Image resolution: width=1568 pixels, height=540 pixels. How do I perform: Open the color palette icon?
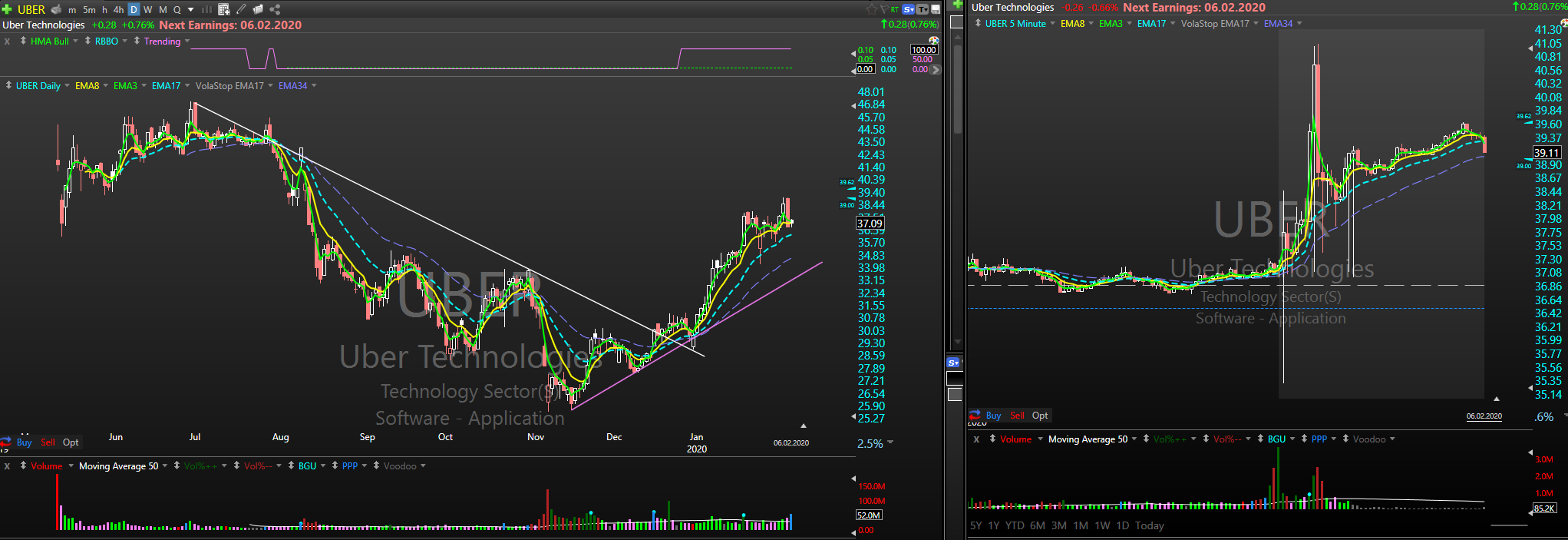click(x=933, y=40)
